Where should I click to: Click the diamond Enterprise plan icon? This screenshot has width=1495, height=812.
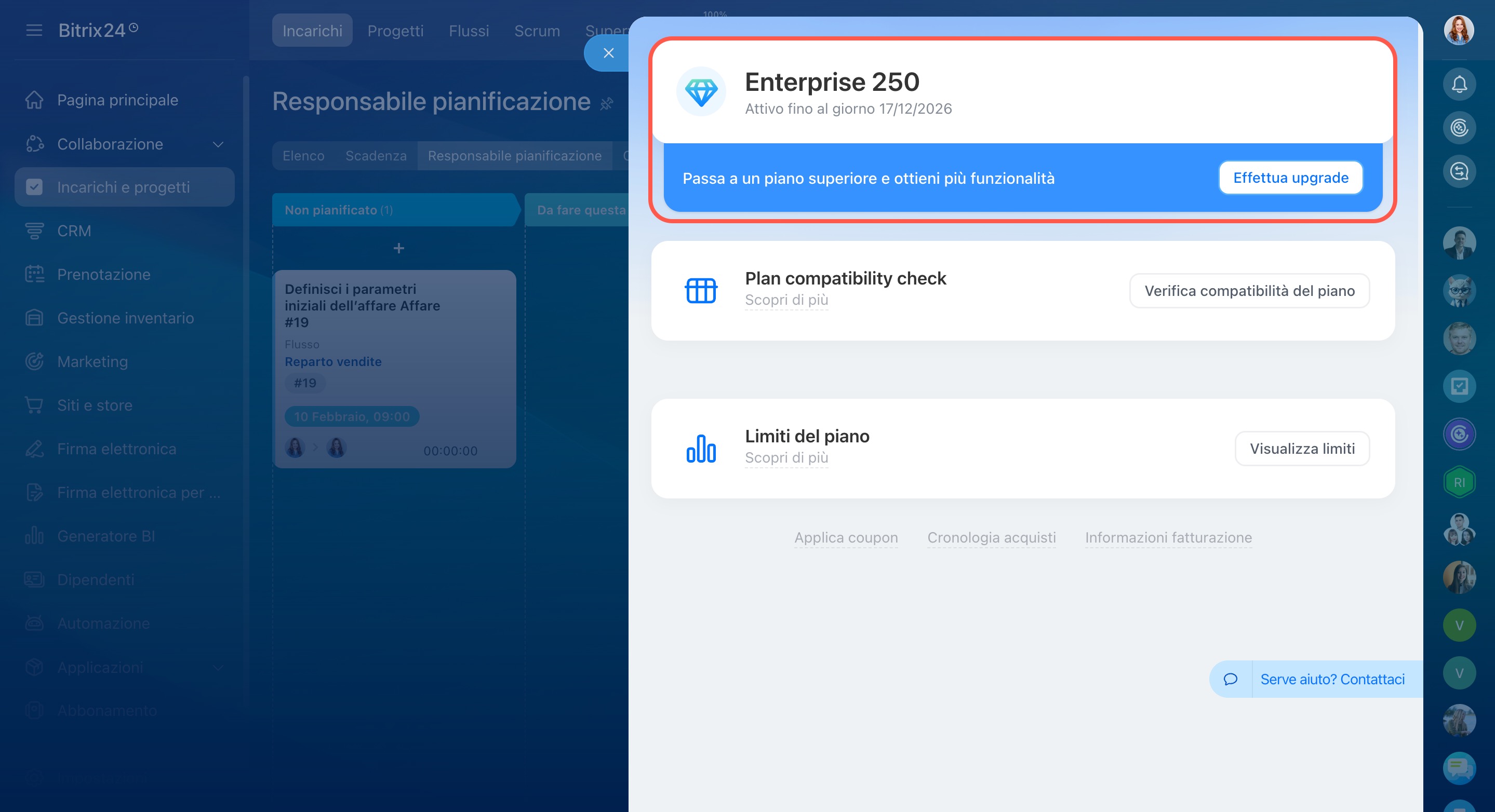pos(701,92)
